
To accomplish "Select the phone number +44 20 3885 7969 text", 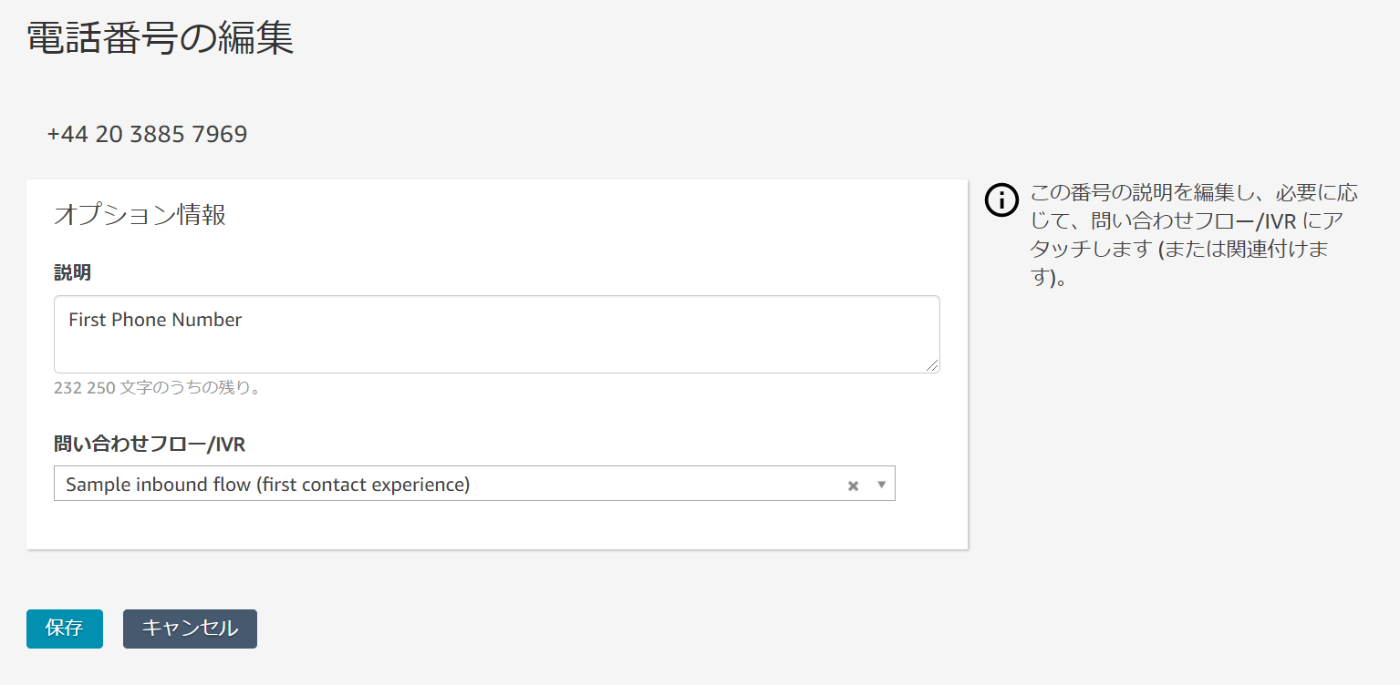I will 147,134.
